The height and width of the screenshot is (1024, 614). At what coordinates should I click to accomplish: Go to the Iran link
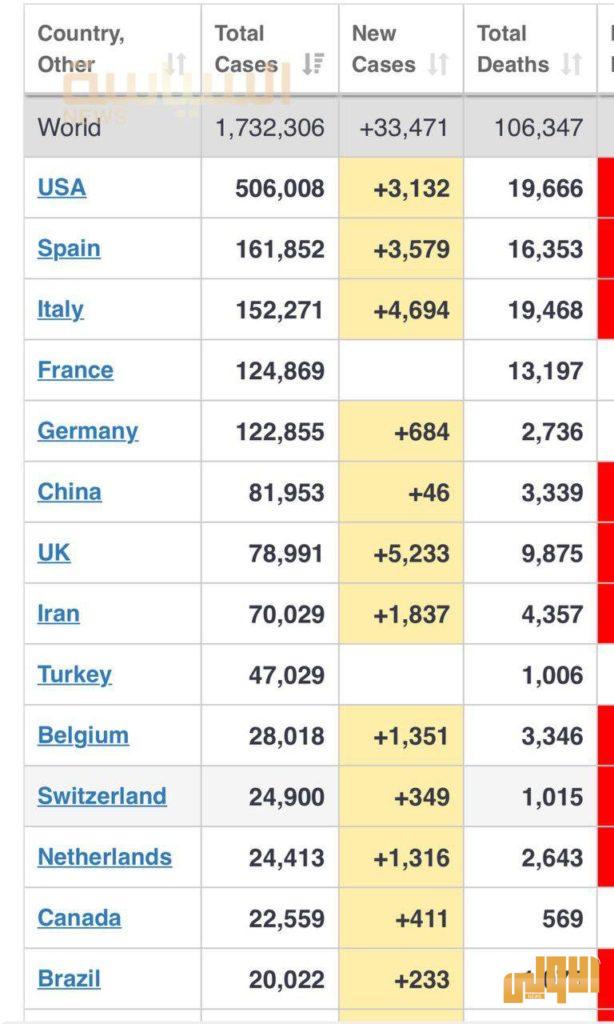coord(58,614)
